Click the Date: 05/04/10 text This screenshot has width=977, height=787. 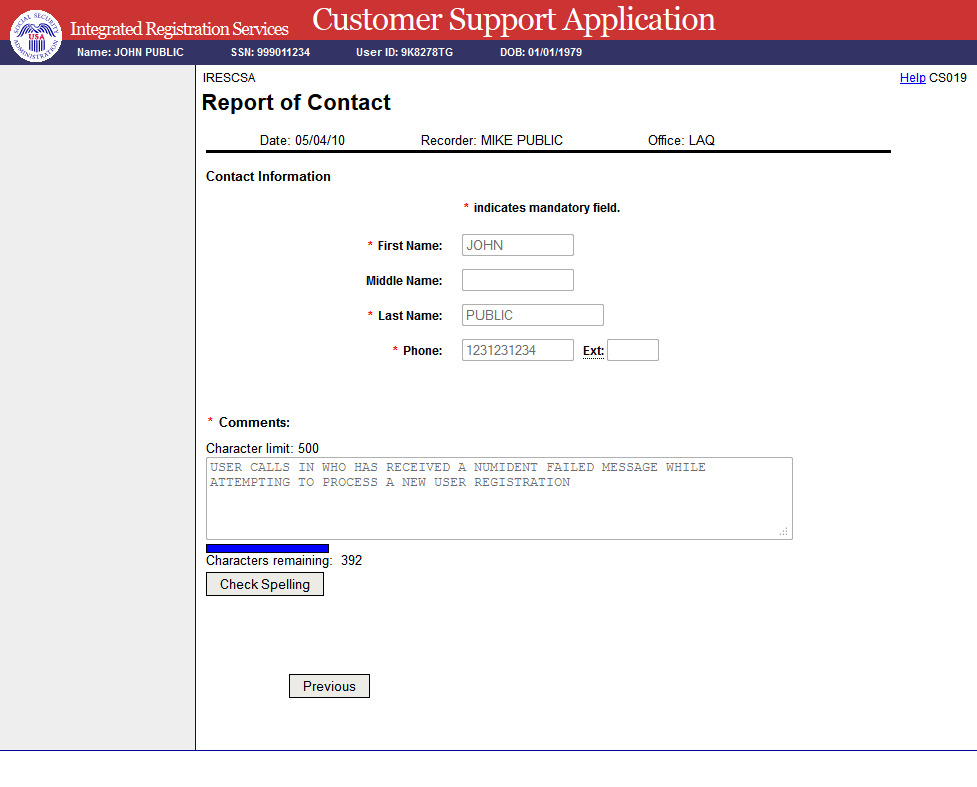(302, 140)
